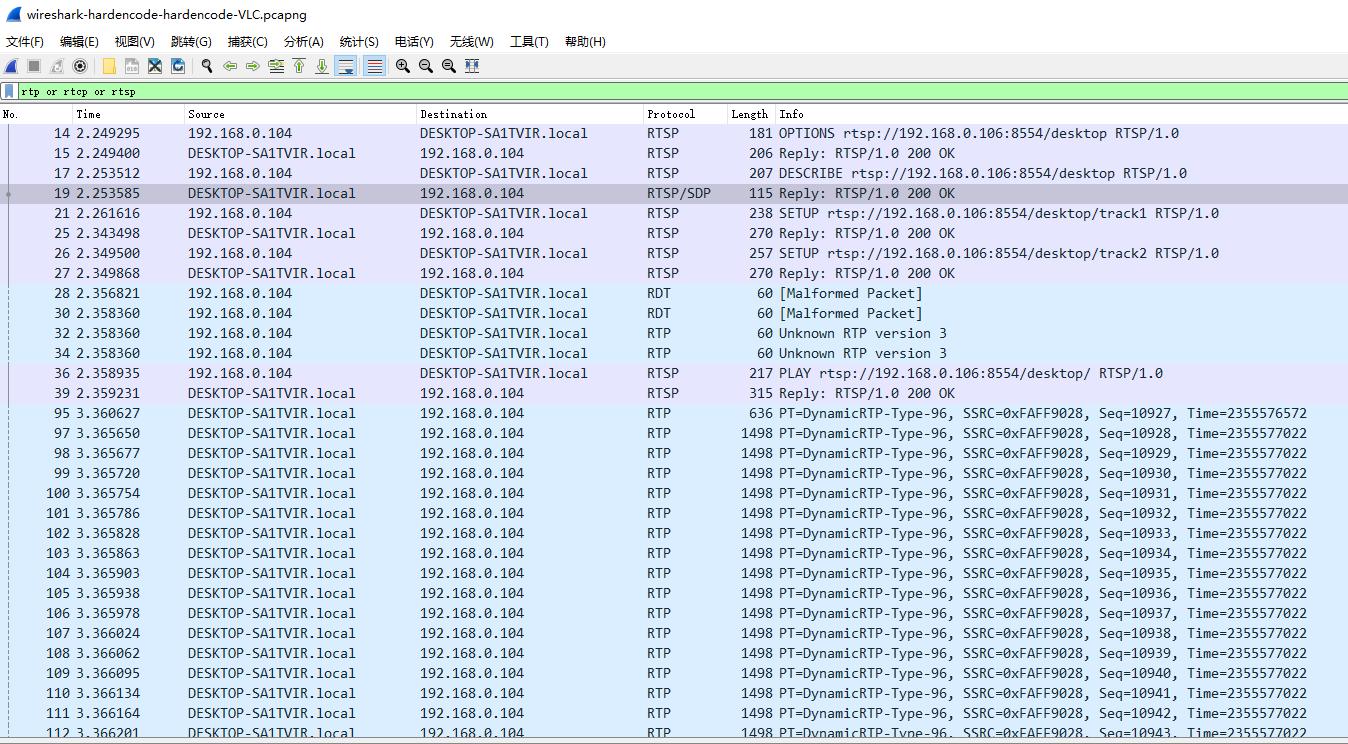Image resolution: width=1348 pixels, height=744 pixels.
Task: Open a saved capture file
Action: (110, 66)
